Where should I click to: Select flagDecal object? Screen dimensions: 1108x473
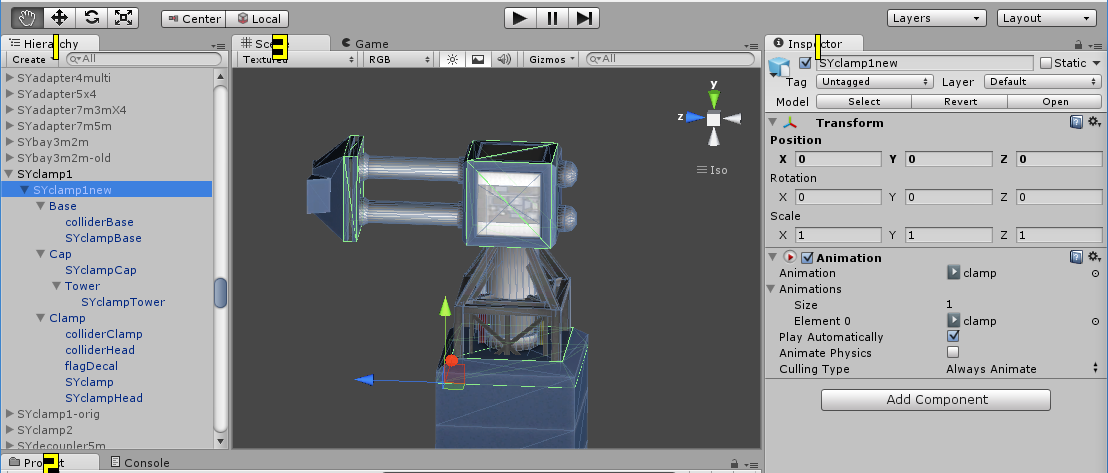[x=91, y=366]
